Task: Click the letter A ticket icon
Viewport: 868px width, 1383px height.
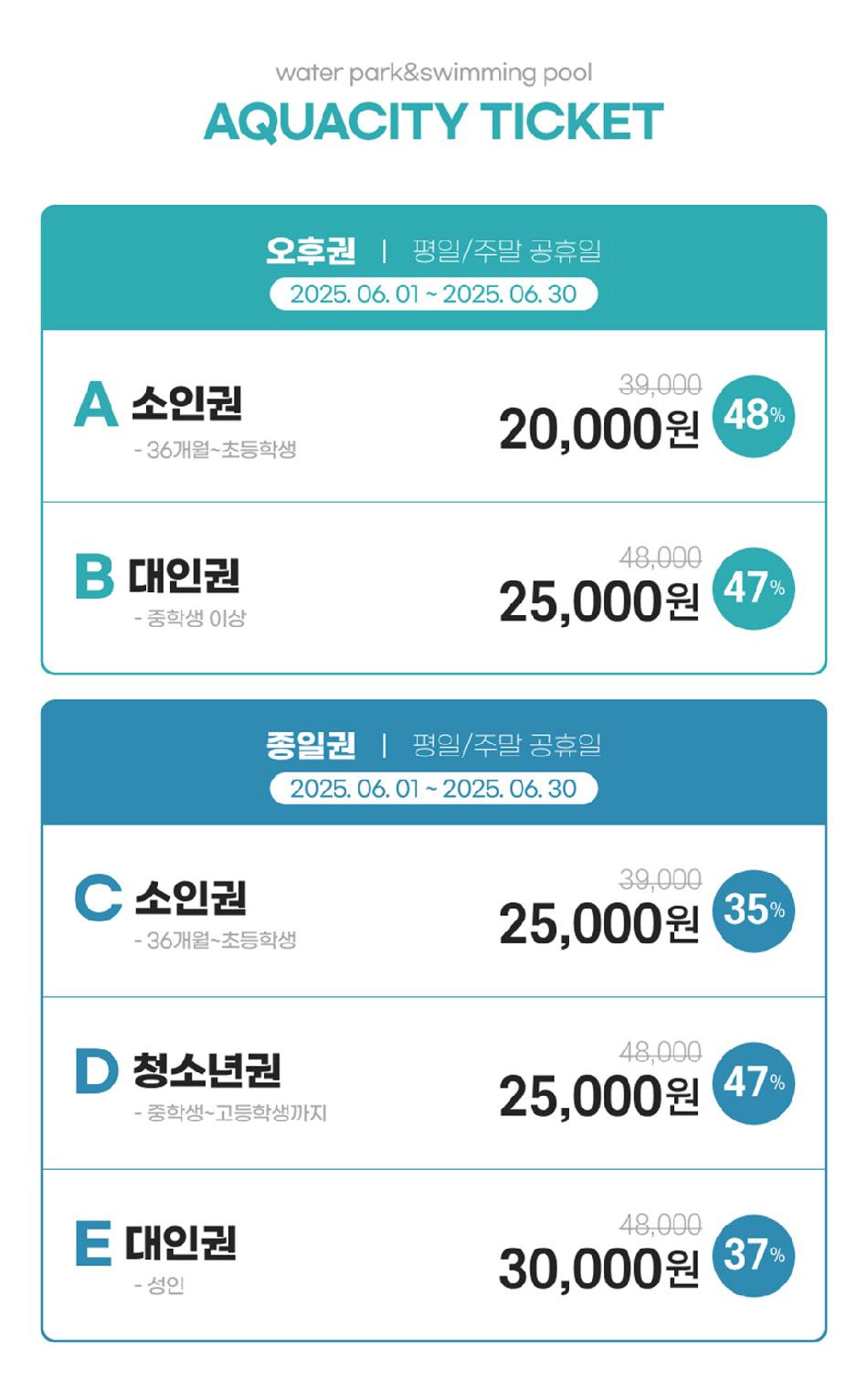Action: point(96,404)
